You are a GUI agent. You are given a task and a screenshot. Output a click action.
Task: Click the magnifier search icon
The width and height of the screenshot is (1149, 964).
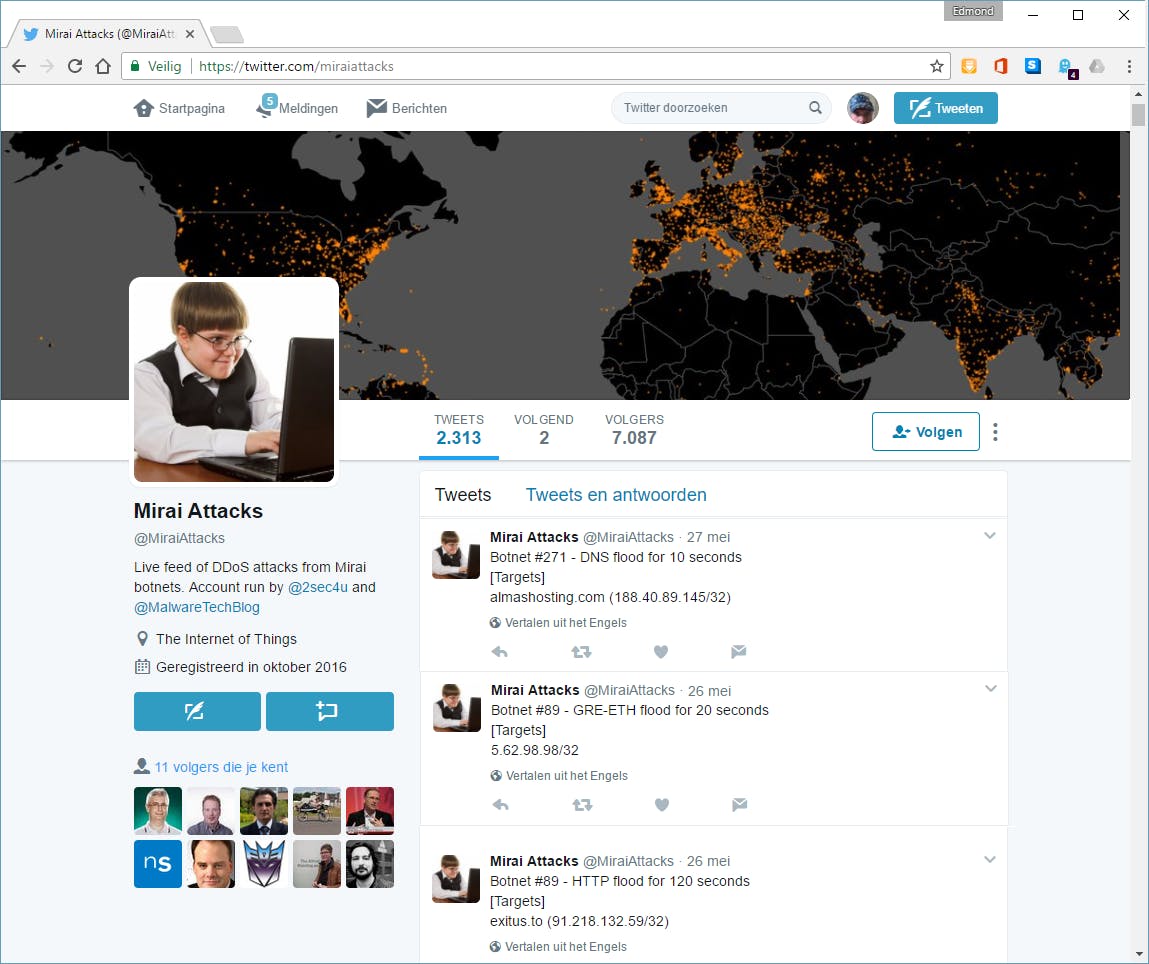[x=815, y=108]
